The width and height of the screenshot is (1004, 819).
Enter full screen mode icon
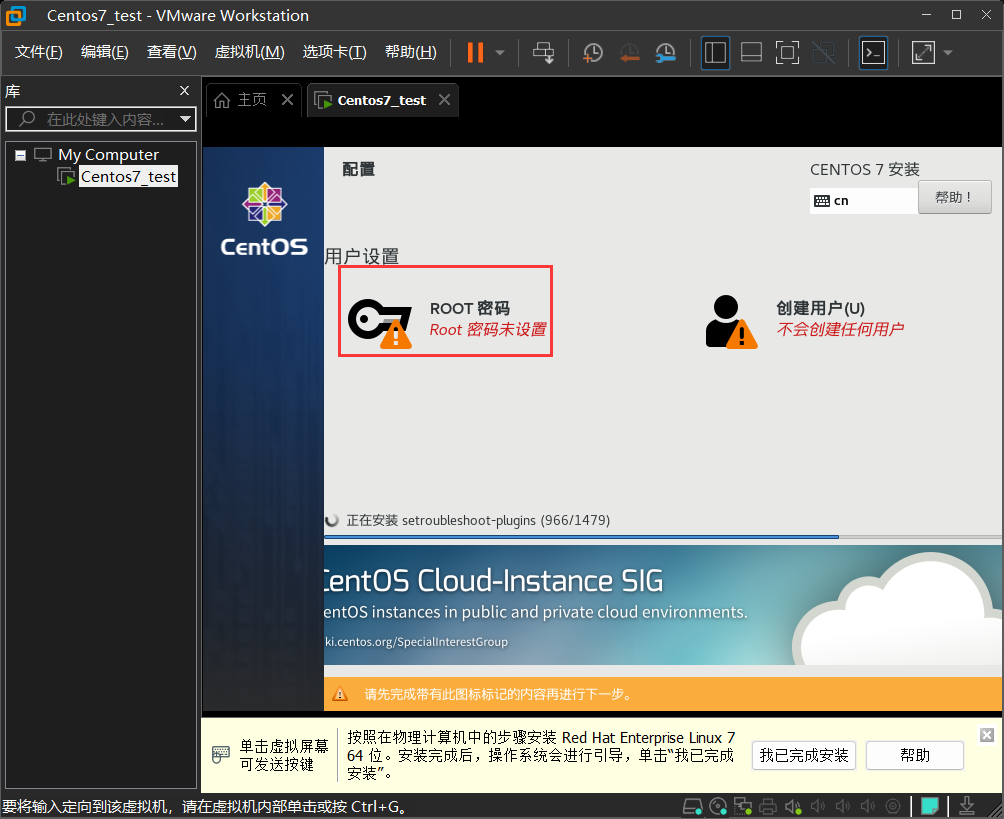[x=787, y=53]
